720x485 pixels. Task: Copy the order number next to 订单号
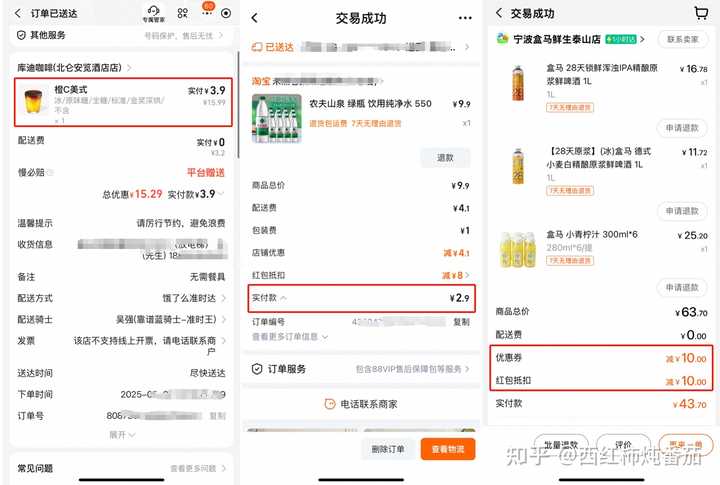[218, 416]
